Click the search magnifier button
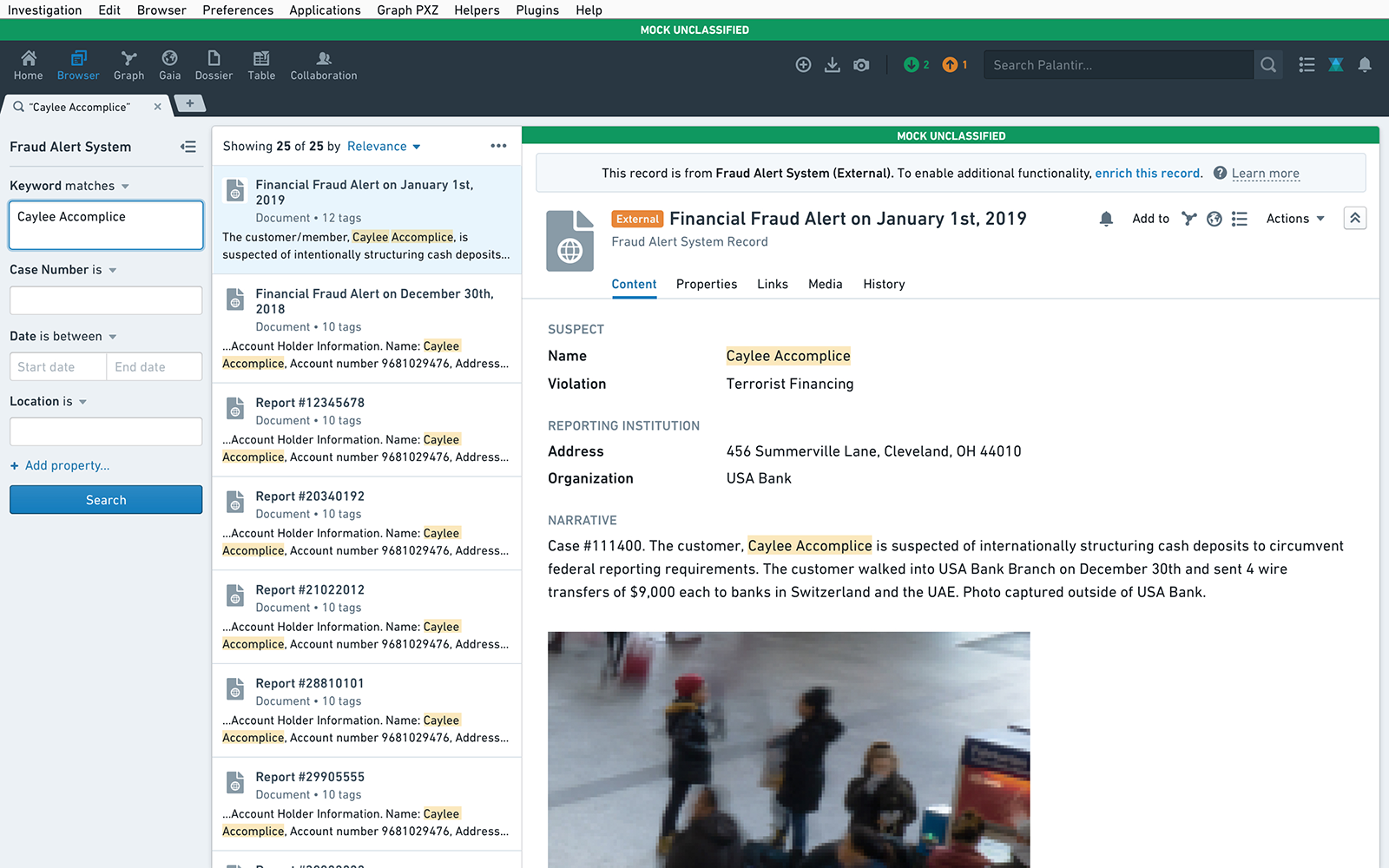 coord(1268,65)
